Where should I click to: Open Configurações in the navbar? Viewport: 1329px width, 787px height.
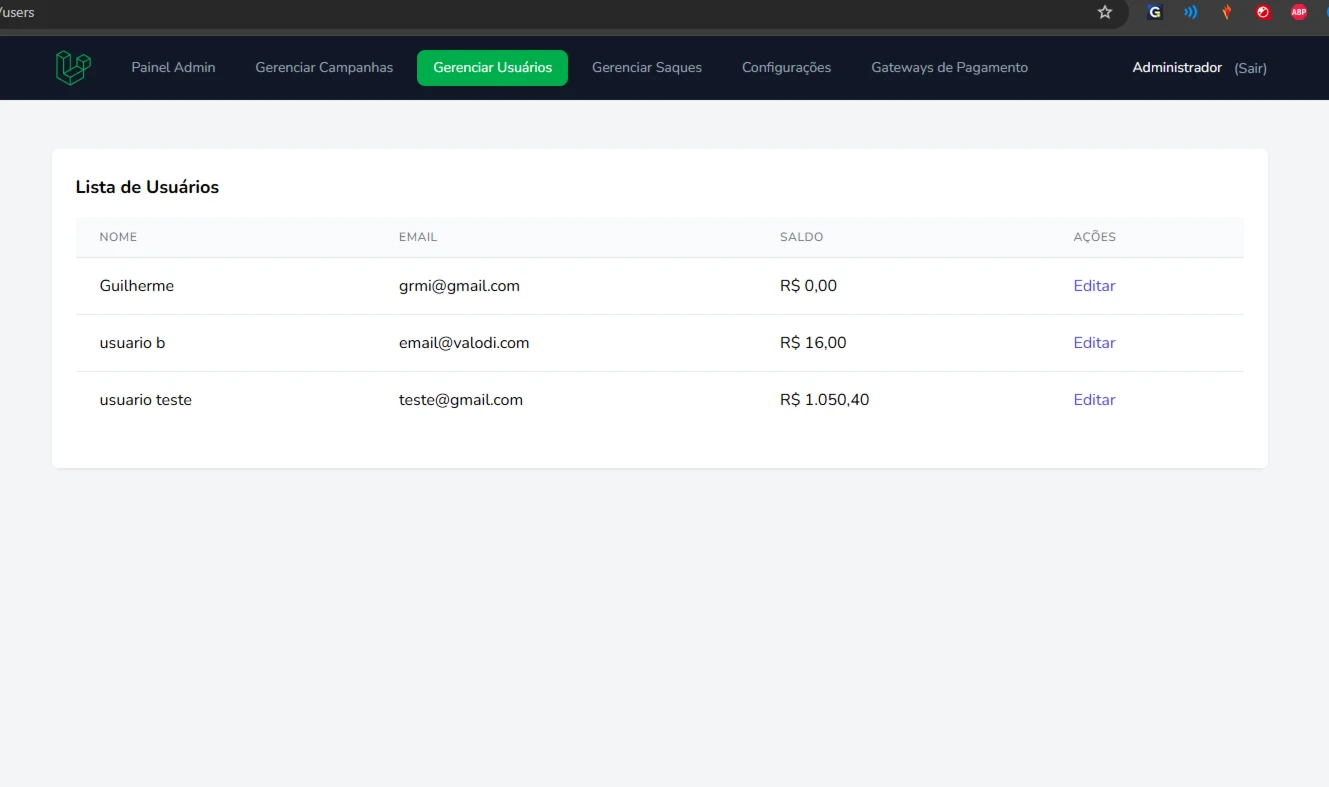(x=786, y=68)
